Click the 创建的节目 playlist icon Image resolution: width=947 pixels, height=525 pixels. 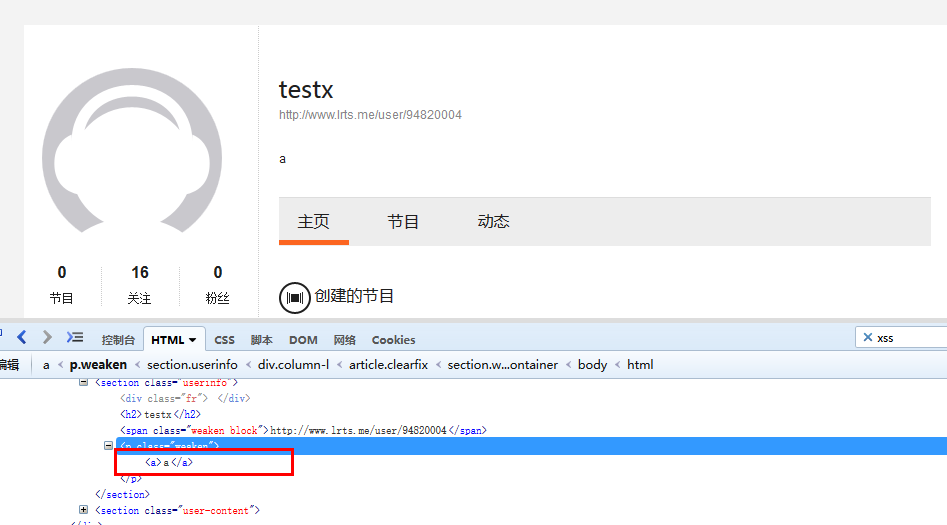point(295,297)
